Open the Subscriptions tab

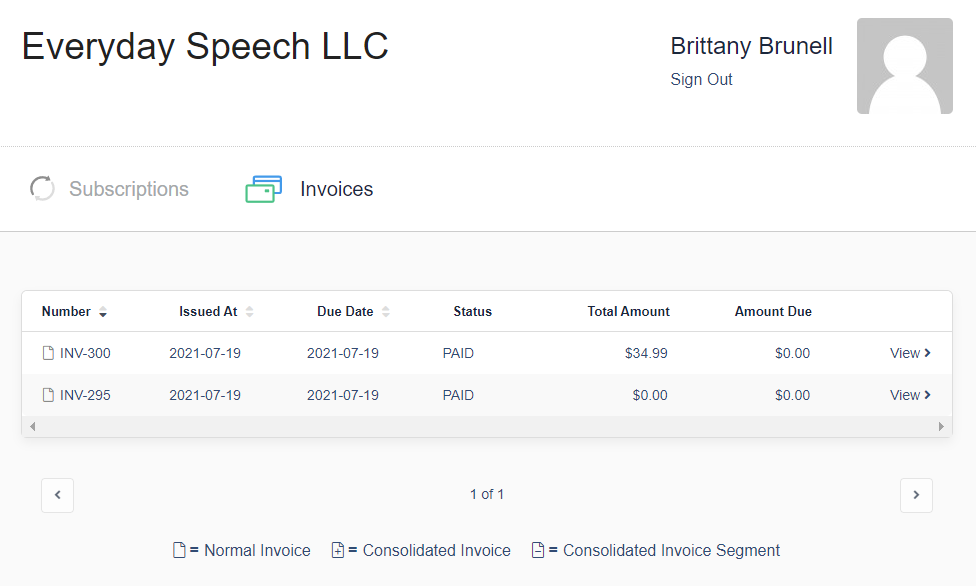110,189
